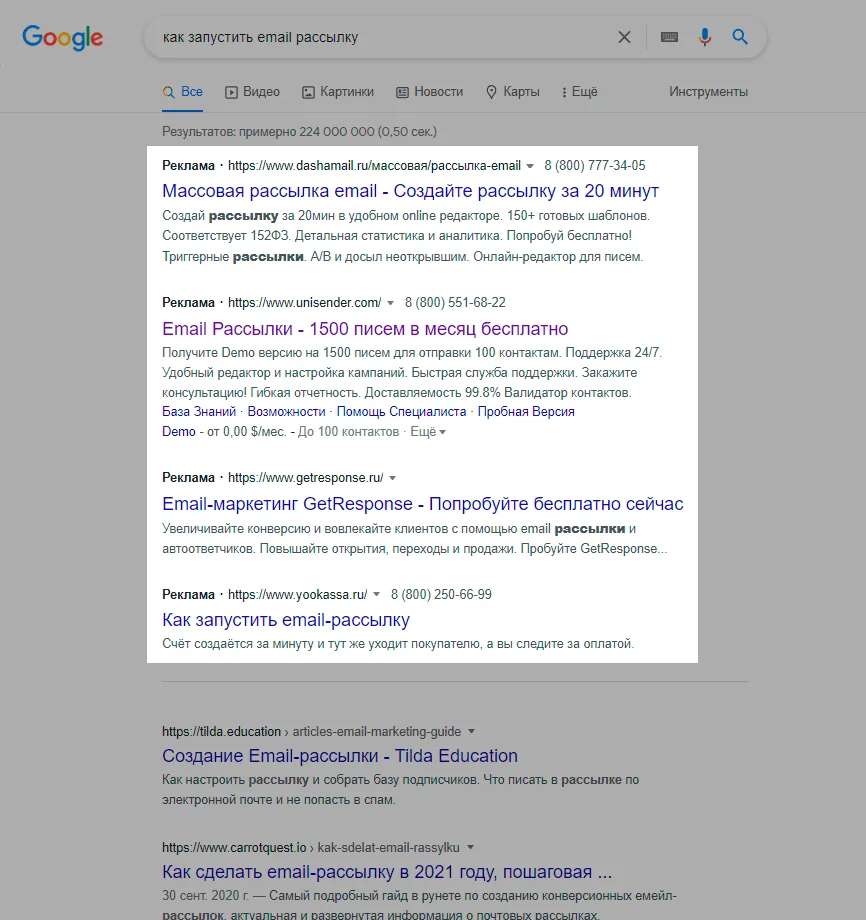The height and width of the screenshot is (920, 866).
Task: Open the dropdown arrow beside getresponse.ru URL
Action: (x=393, y=478)
